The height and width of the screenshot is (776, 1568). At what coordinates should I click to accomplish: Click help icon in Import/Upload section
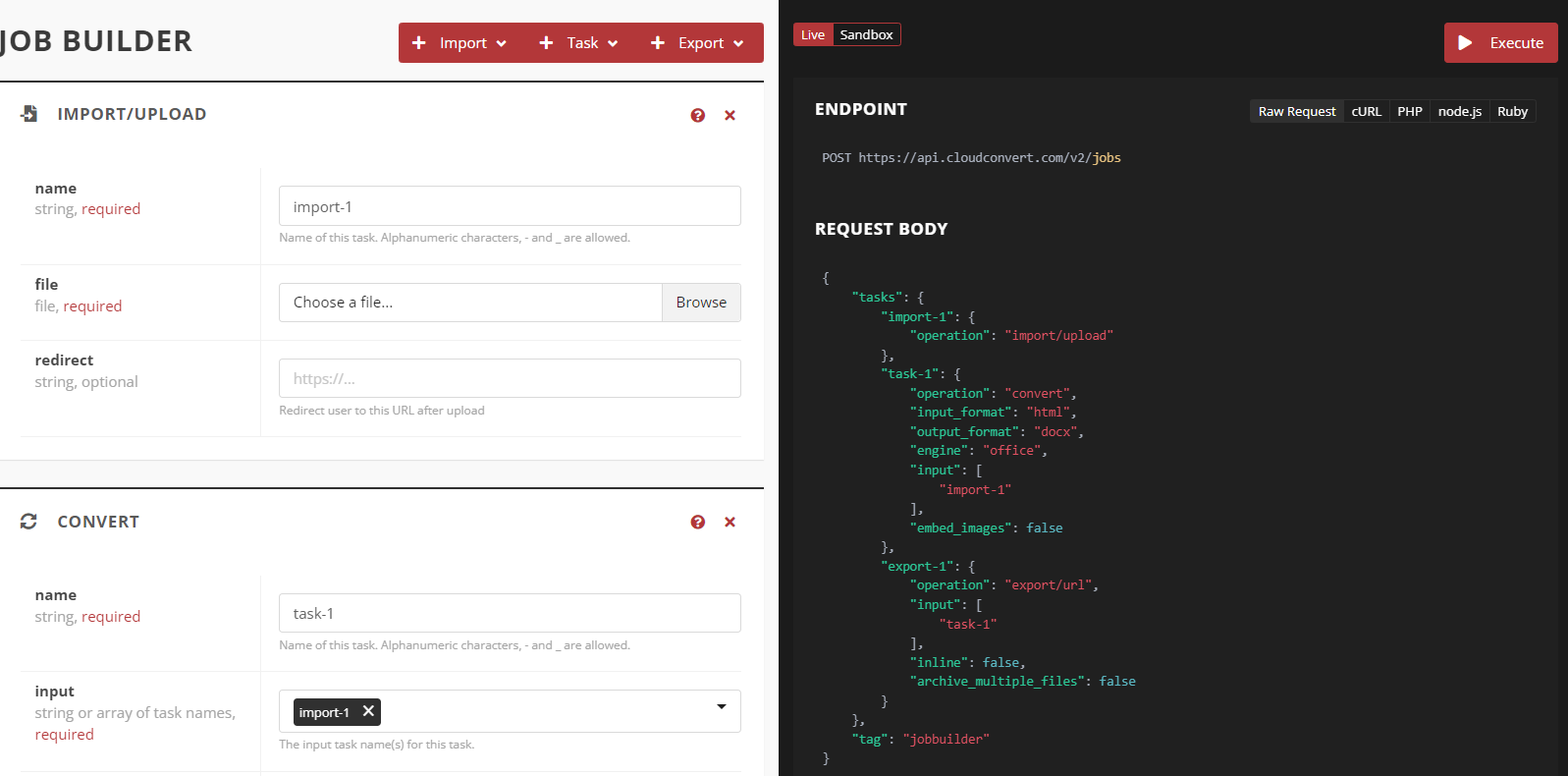[697, 115]
